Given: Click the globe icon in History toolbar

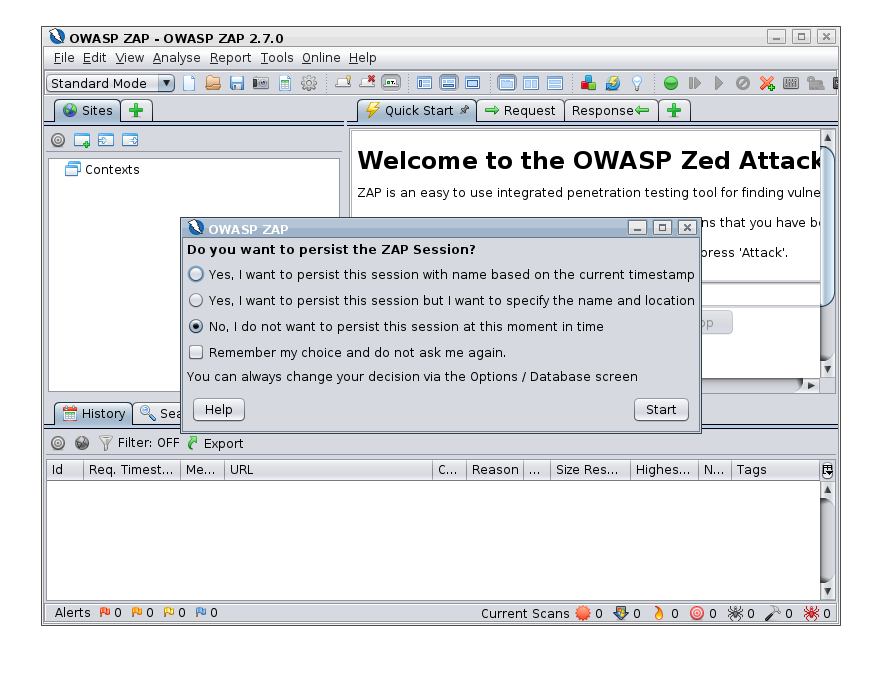Looking at the screenshot, I should [x=82, y=443].
